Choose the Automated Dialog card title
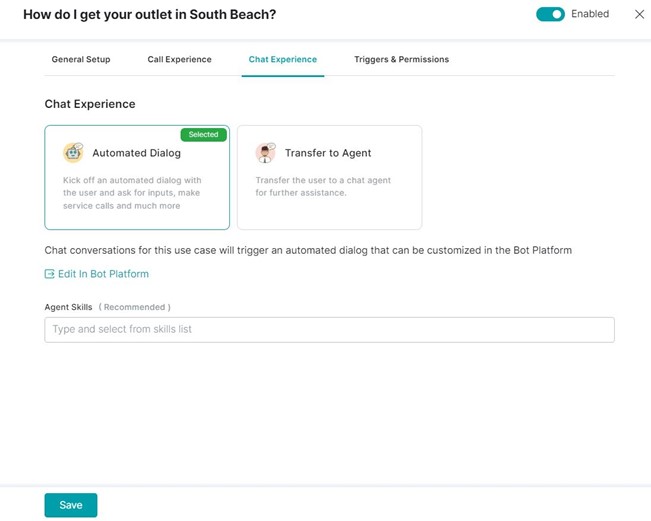651x521 pixels. coord(136,154)
